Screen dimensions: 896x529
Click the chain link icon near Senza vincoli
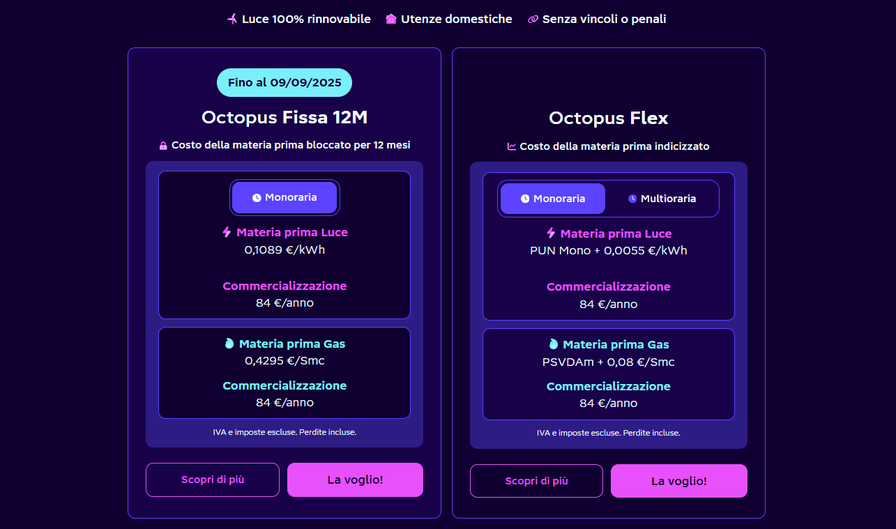533,19
